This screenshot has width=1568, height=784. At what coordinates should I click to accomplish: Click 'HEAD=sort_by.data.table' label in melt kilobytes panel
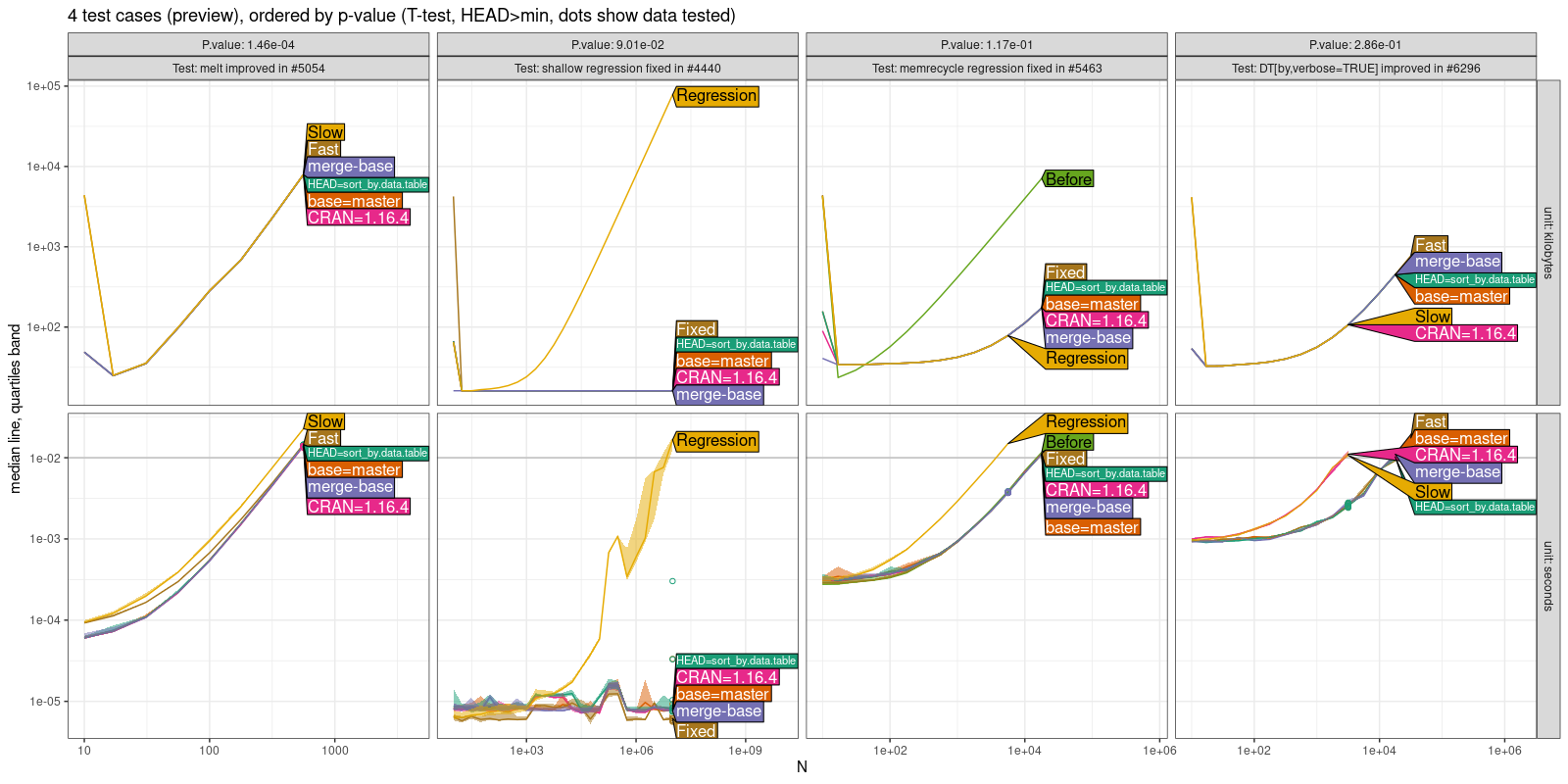(367, 184)
